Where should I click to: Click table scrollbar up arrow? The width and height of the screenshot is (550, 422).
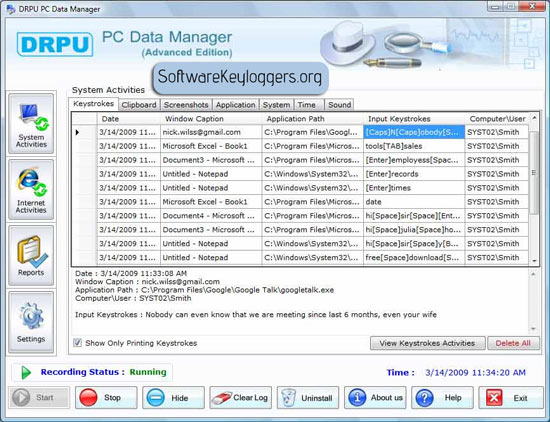(534, 118)
